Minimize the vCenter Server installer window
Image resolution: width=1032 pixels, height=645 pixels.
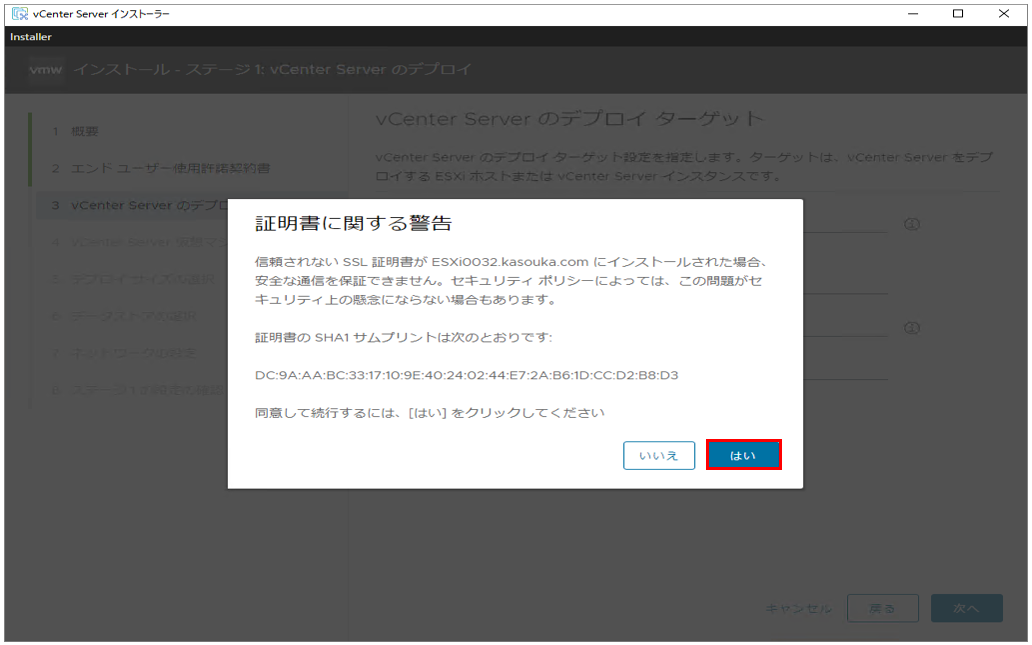click(913, 13)
